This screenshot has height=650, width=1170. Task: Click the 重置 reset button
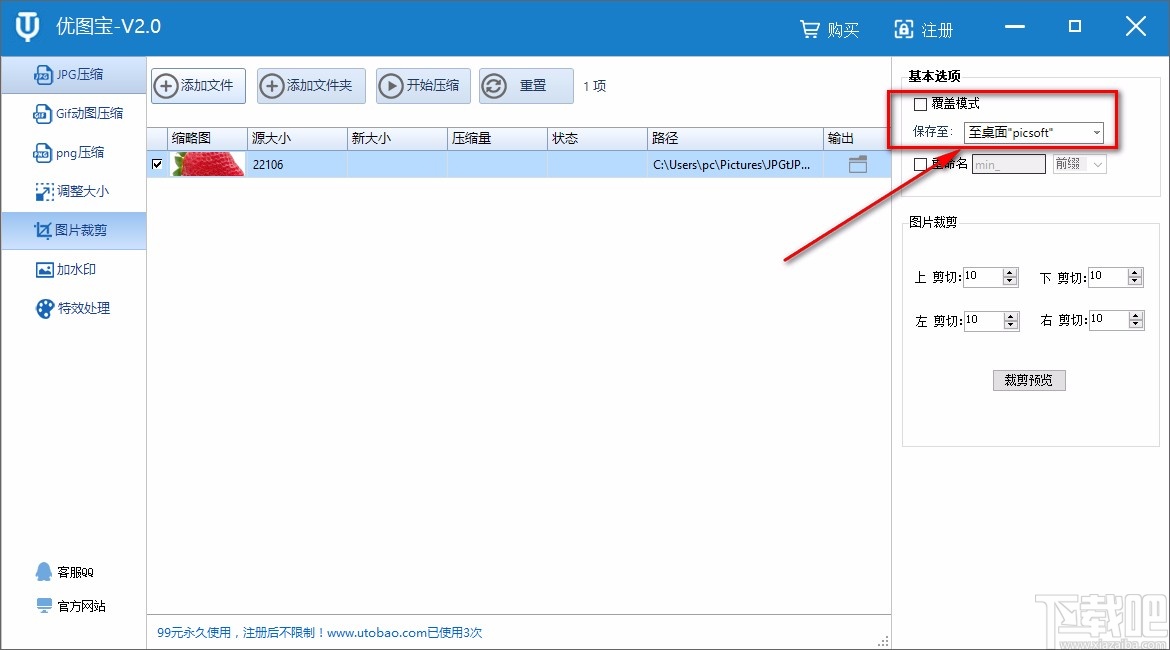[526, 86]
